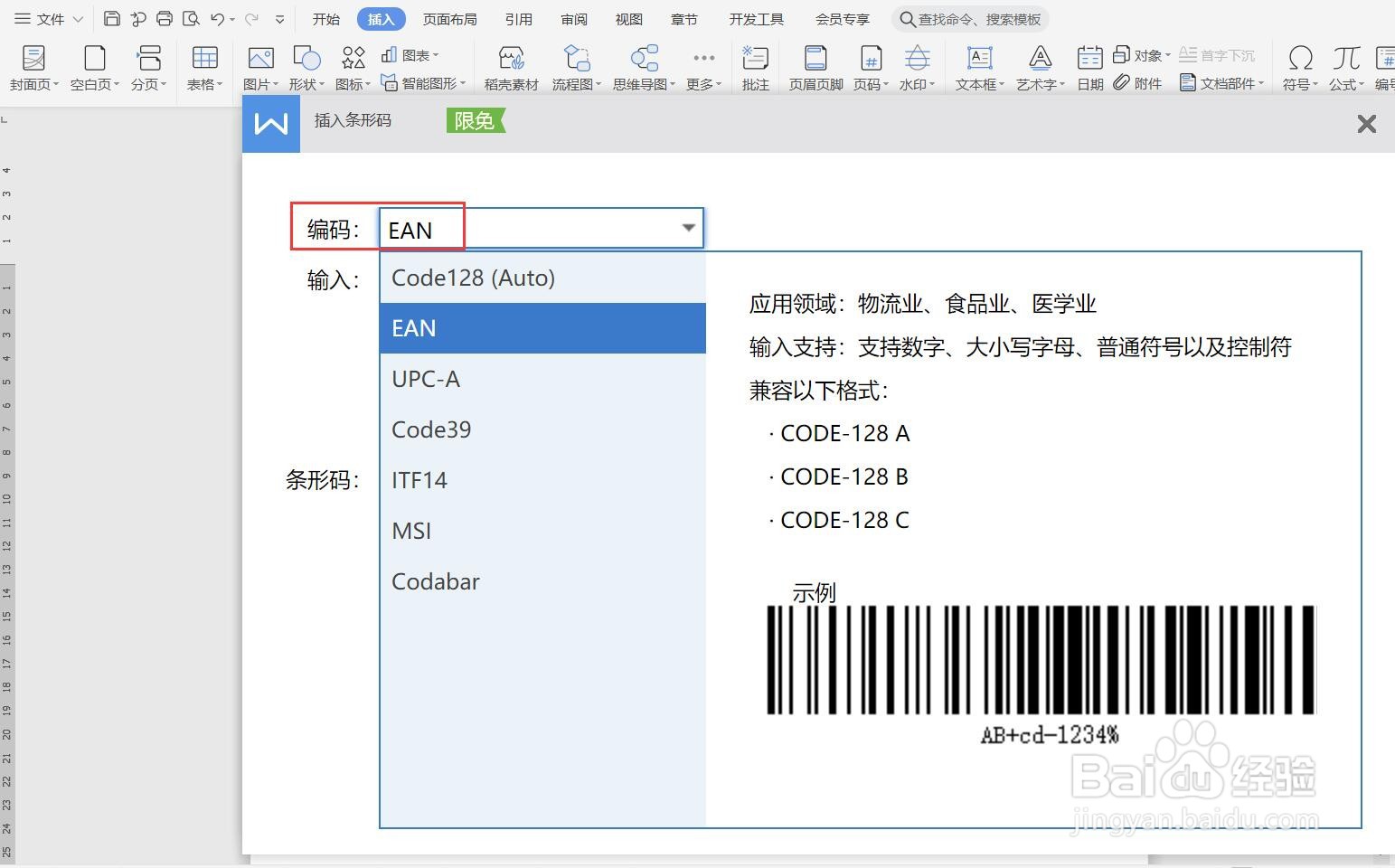The image size is (1395, 868).
Task: Open document parts (文档部件)
Action: tap(1221, 83)
